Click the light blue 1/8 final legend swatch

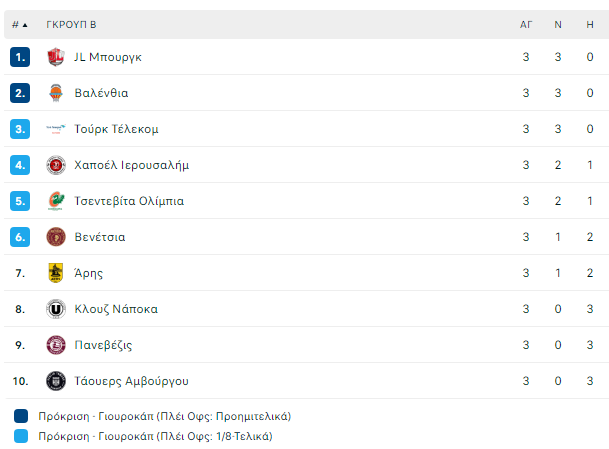tap(21, 436)
